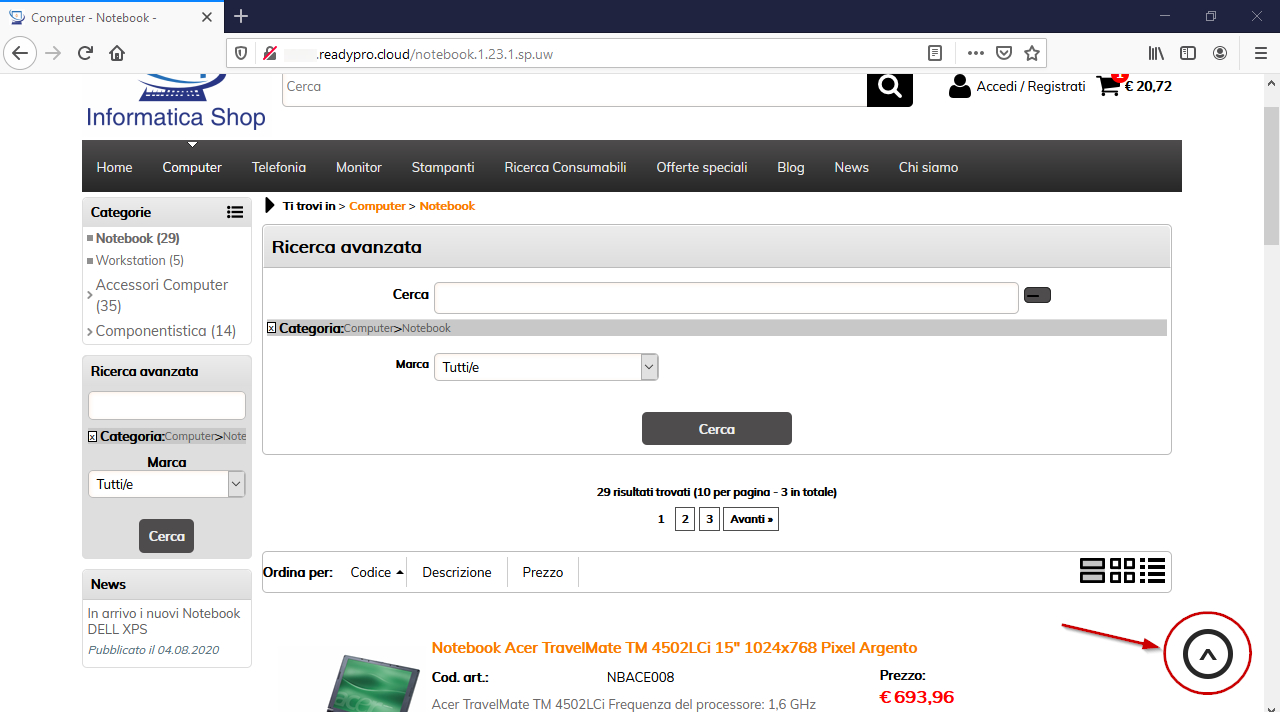Click the sidebar Cerca button

coord(167,536)
